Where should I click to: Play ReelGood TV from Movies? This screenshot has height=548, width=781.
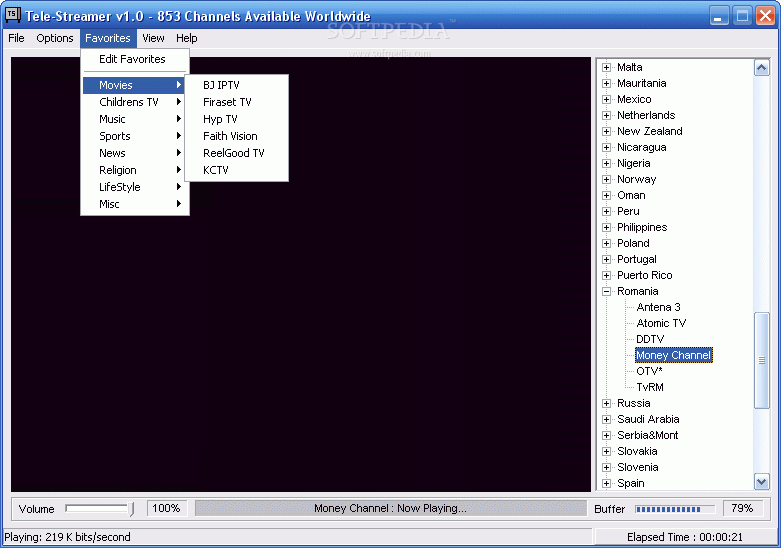point(237,153)
